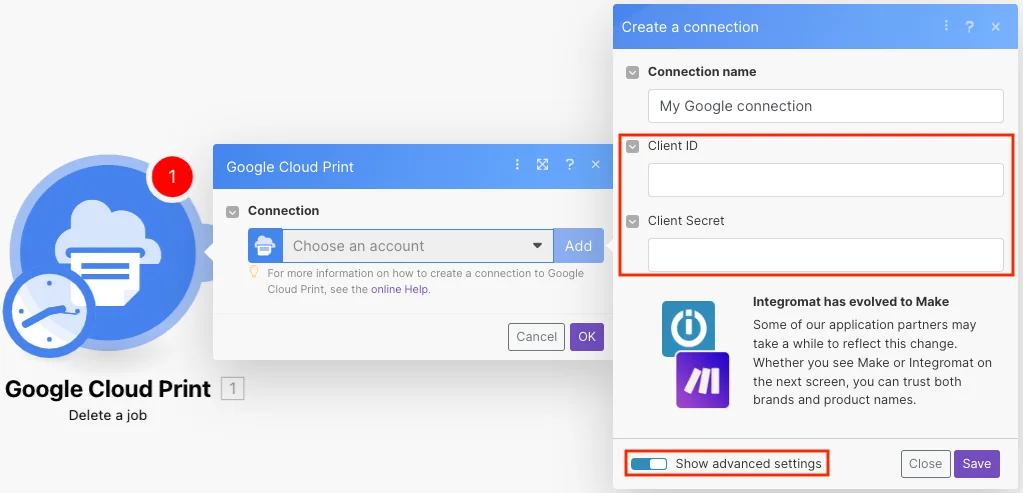Expand Google Cloud Print dialog to fullscreen
The width and height of the screenshot is (1023, 493).
point(542,164)
